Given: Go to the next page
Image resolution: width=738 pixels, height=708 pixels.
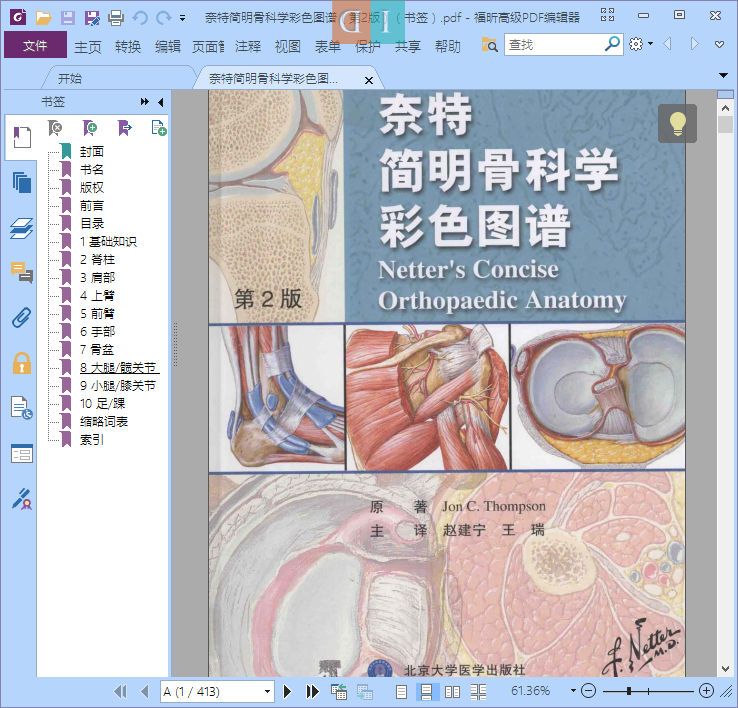Looking at the screenshot, I should [x=287, y=692].
